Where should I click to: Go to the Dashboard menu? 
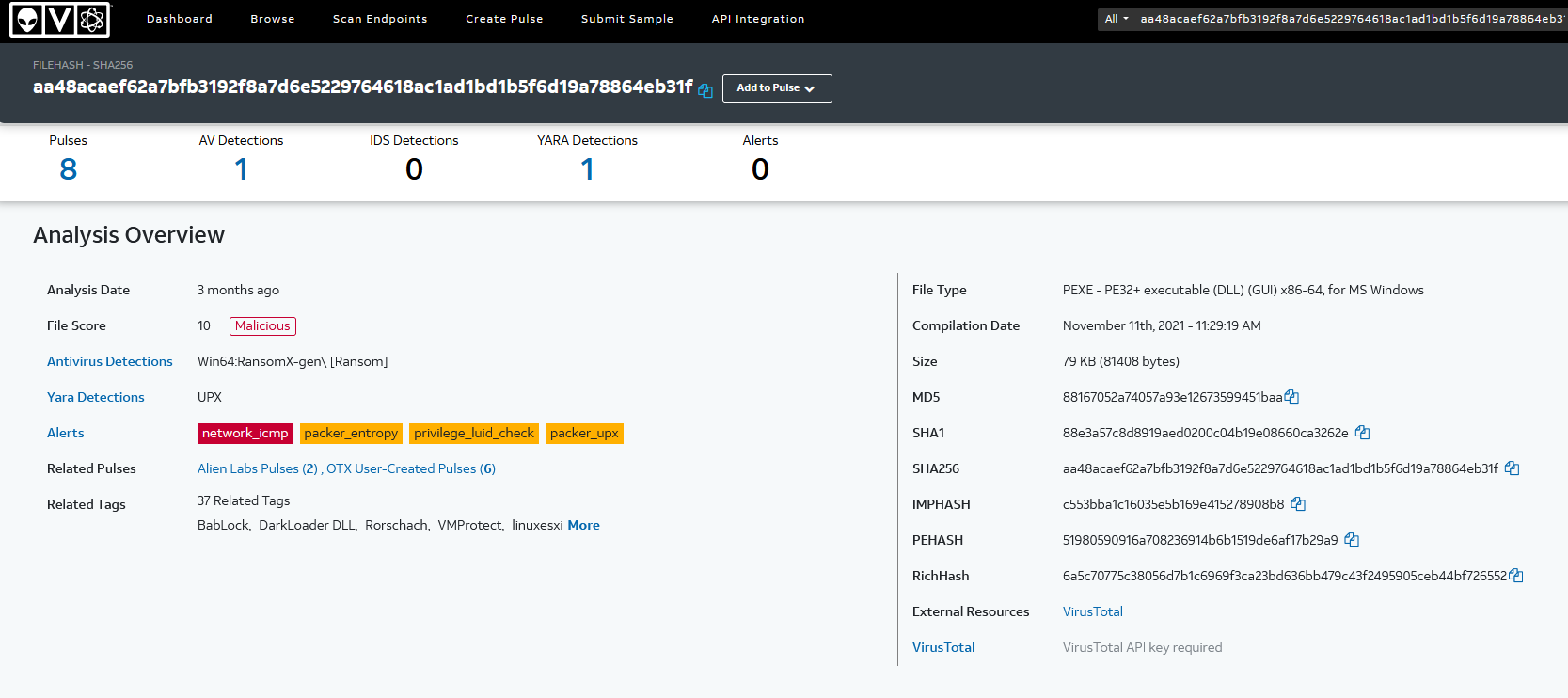tap(180, 19)
